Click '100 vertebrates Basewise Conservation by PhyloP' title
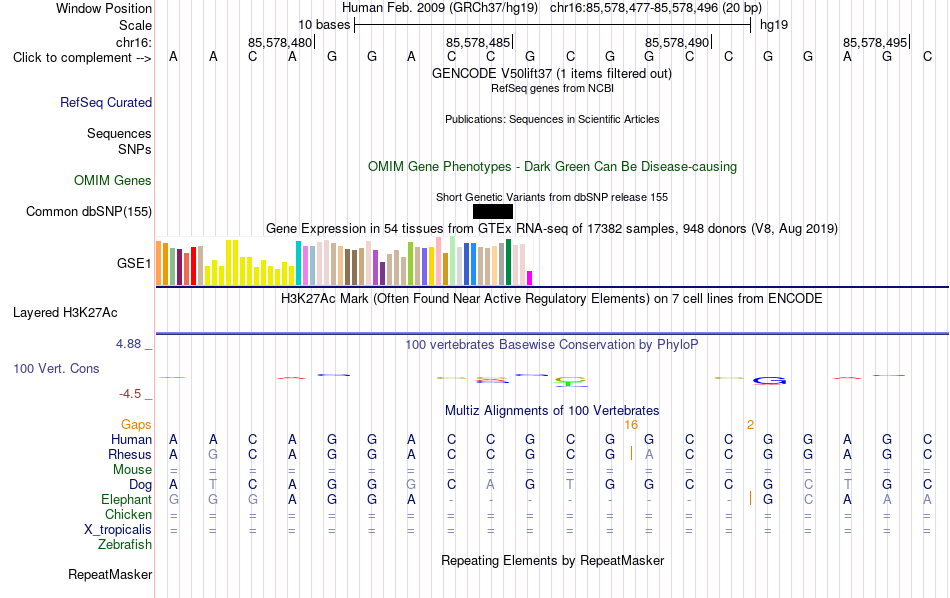The image size is (950, 598). pyautogui.click(x=552, y=345)
